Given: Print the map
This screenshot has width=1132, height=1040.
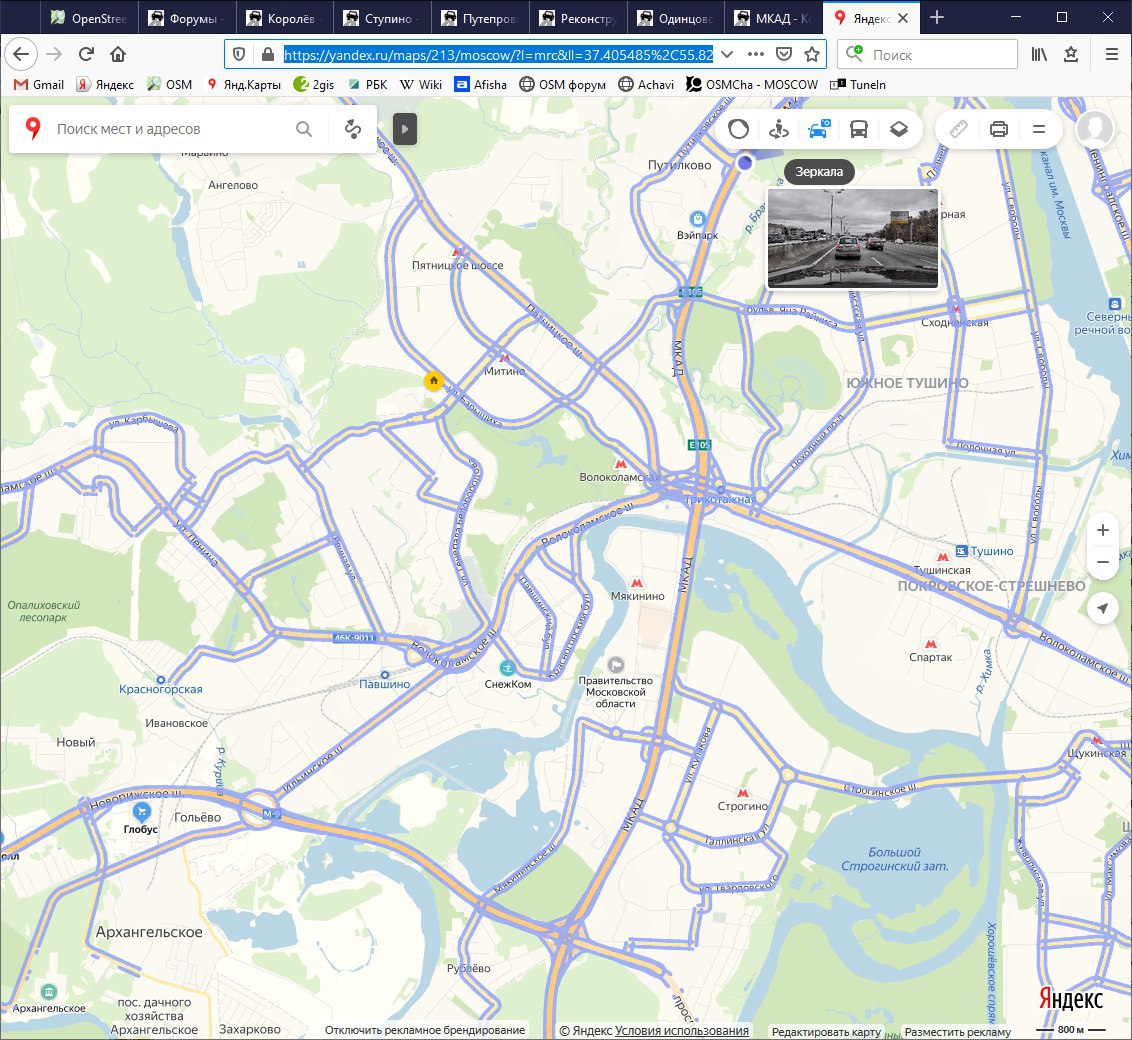Looking at the screenshot, I should (998, 129).
